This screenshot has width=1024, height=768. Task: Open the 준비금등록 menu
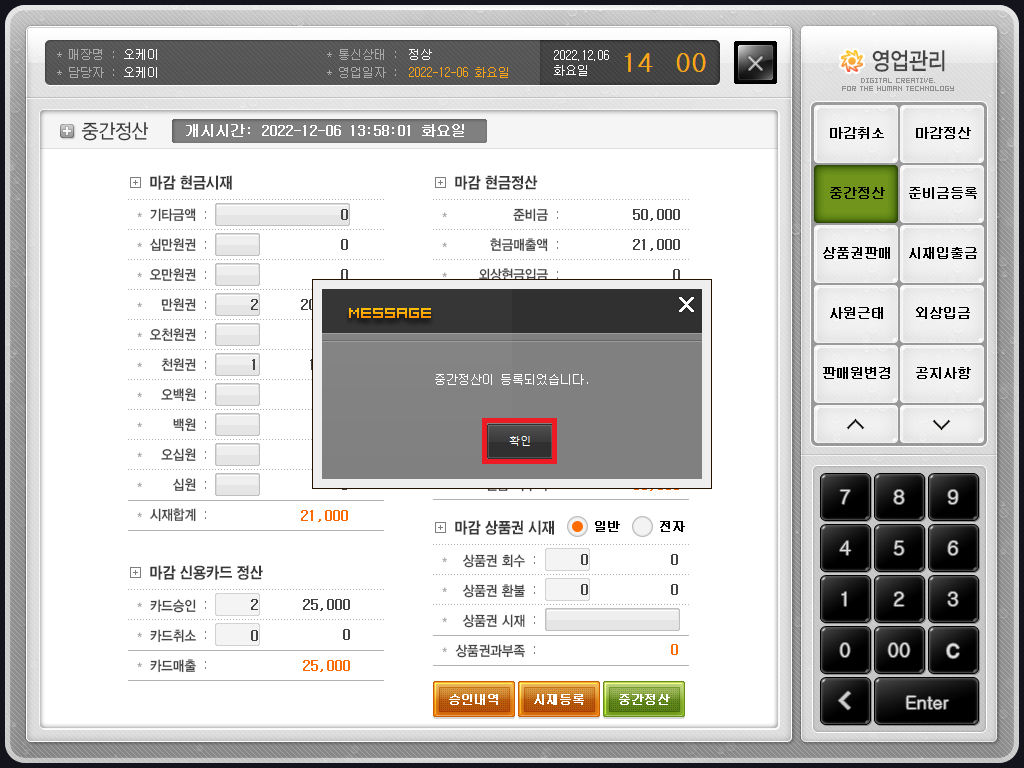[941, 193]
